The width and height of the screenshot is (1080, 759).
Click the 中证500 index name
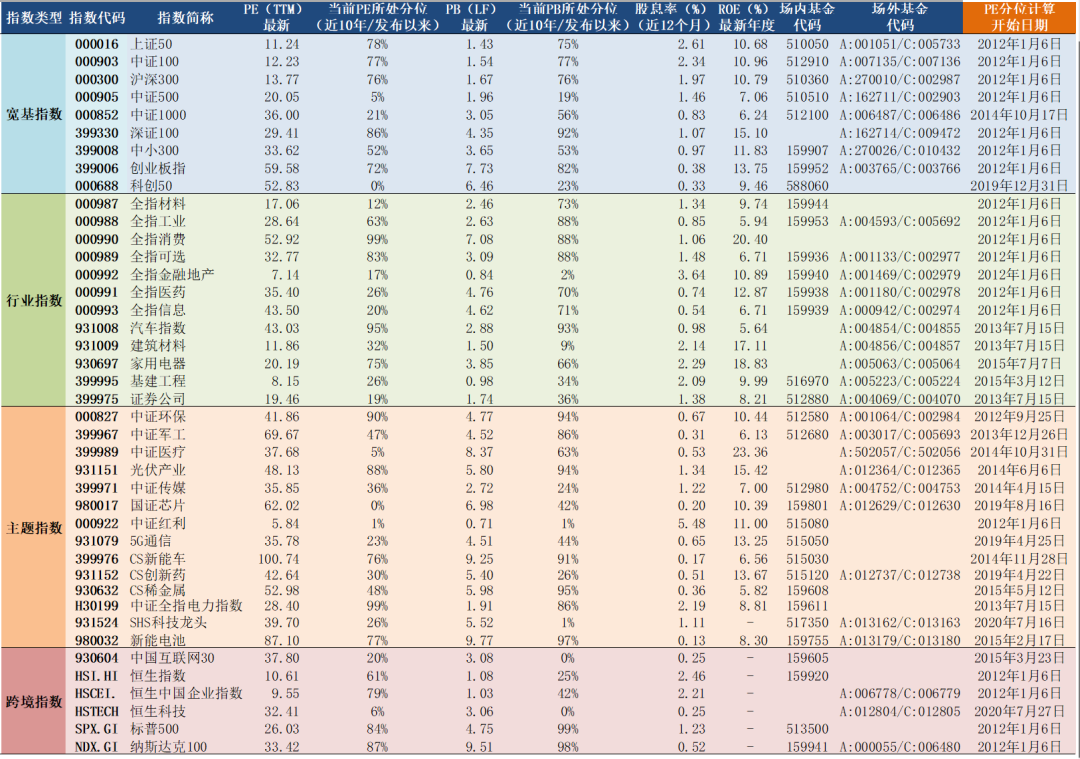[x=154, y=97]
